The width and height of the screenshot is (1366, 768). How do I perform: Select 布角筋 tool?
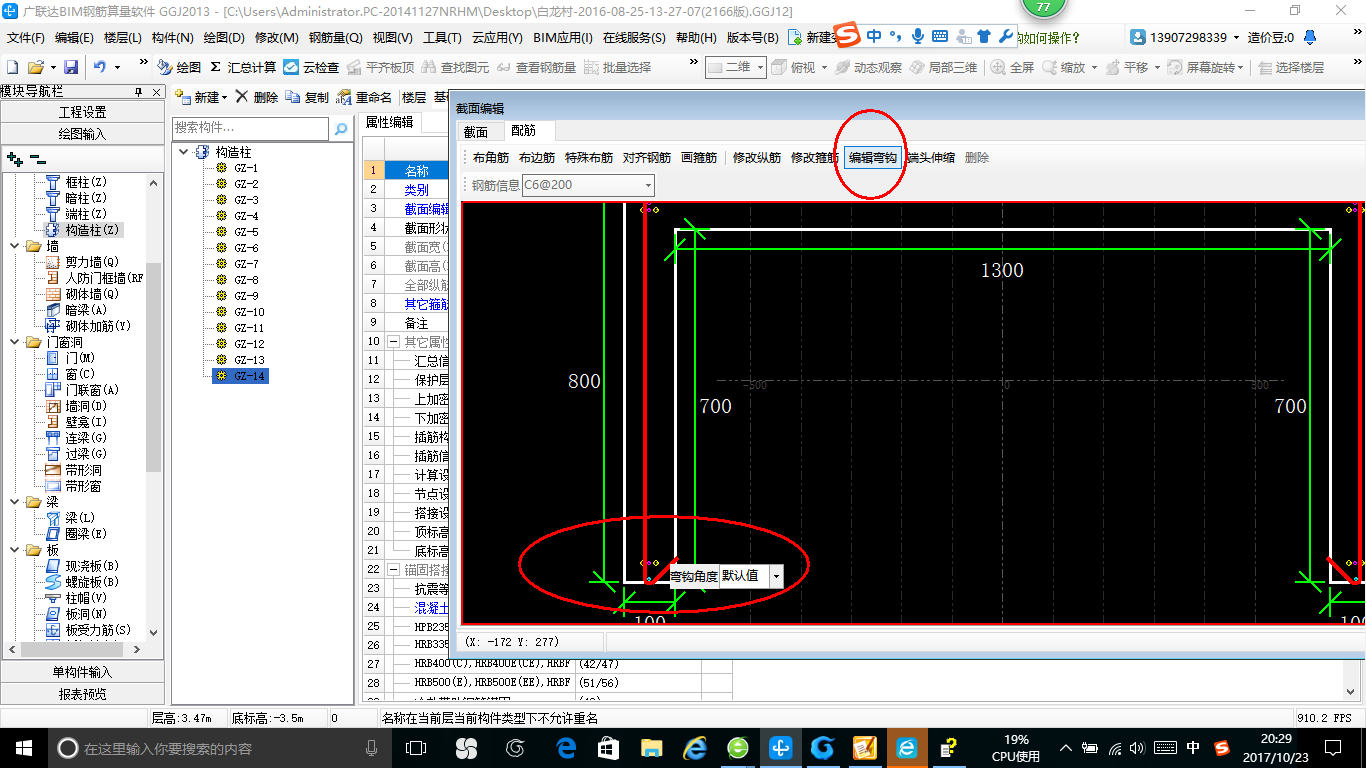coord(491,158)
